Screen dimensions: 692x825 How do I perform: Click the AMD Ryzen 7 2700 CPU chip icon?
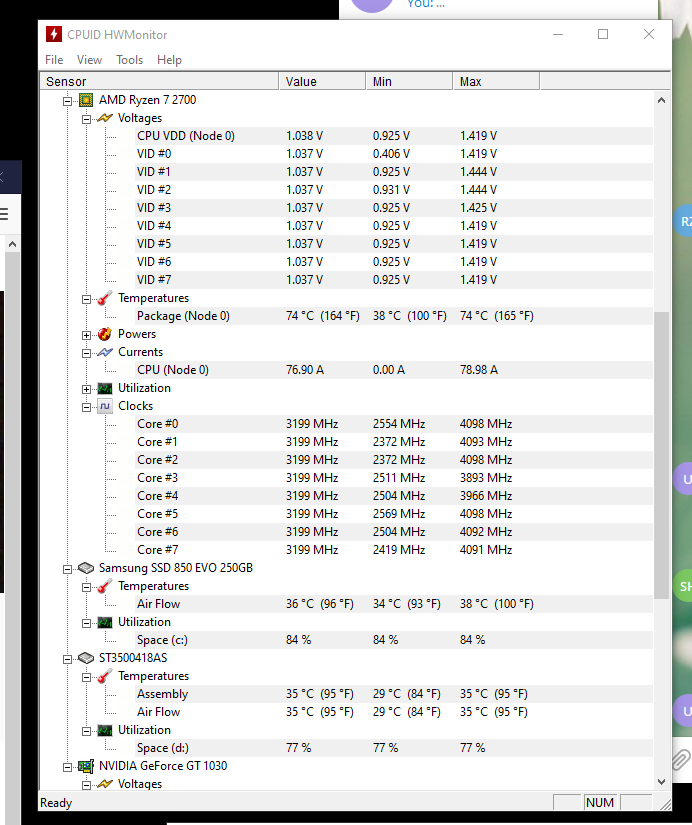[x=86, y=100]
